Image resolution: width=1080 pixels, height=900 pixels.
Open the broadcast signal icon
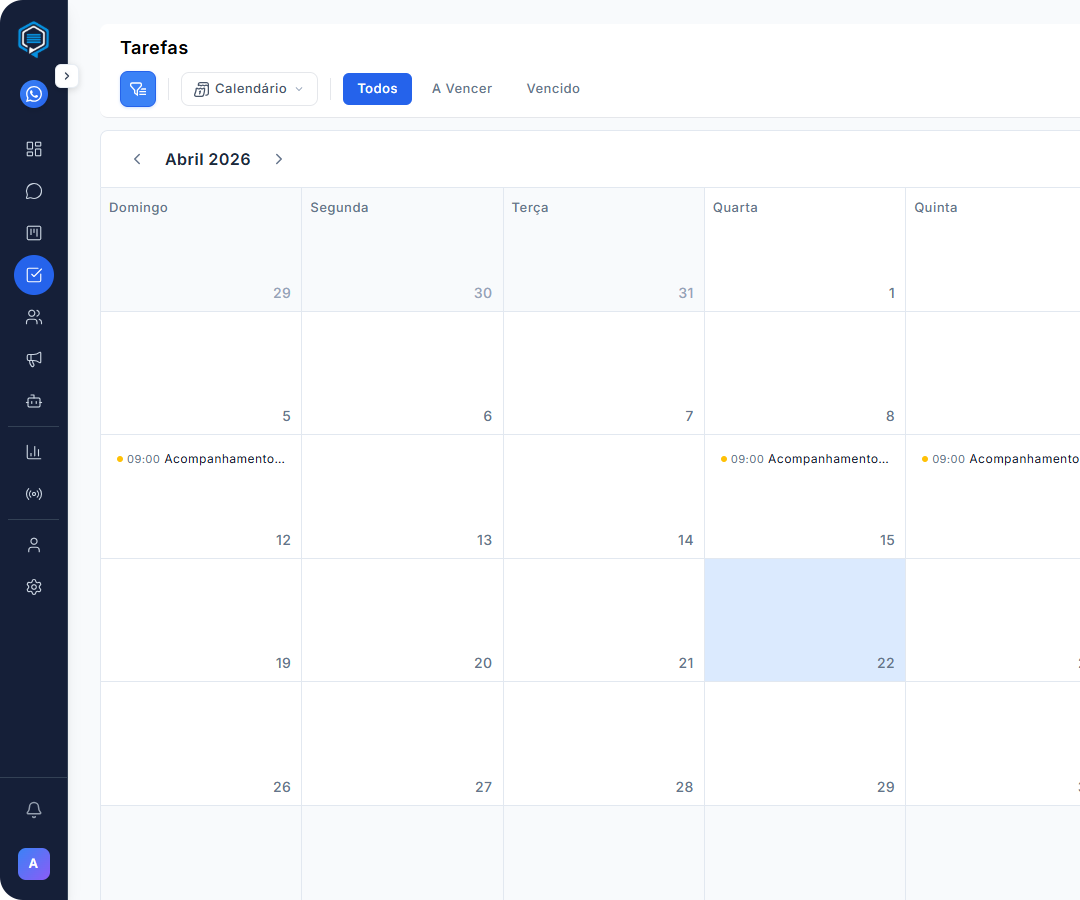(x=34, y=494)
